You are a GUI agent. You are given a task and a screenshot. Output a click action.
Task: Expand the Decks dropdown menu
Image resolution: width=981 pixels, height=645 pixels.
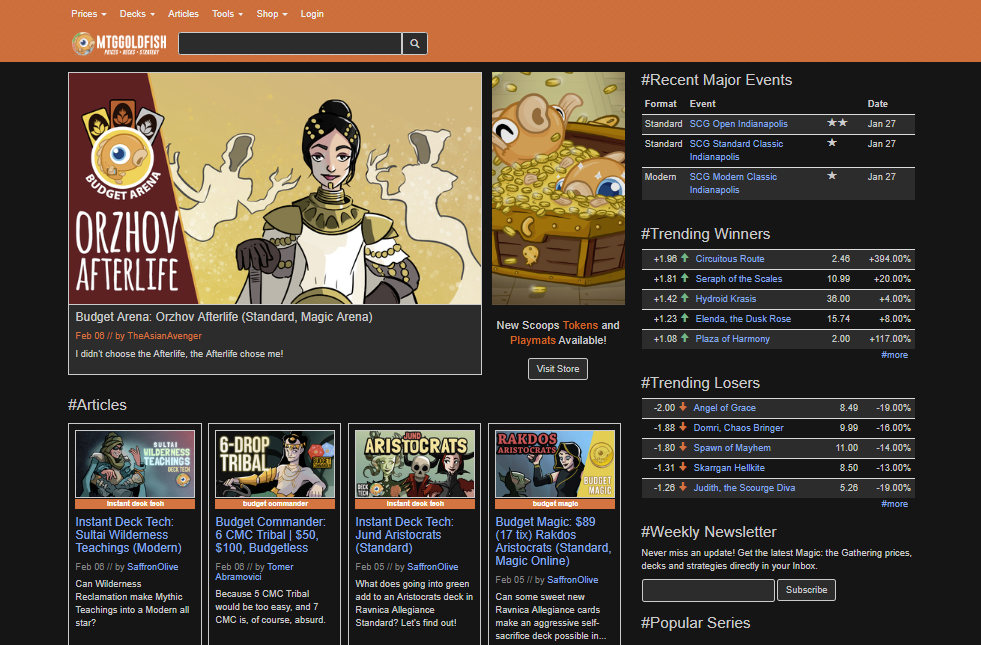[x=137, y=14]
